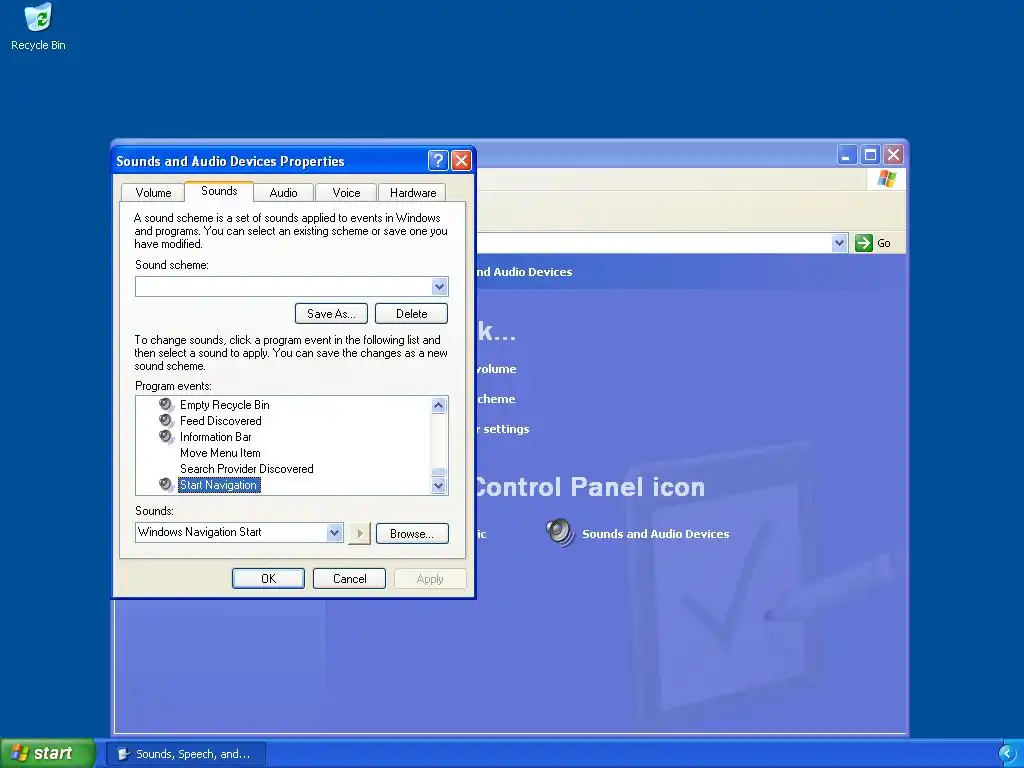Click Sounds and Audio Devices link
The width and height of the screenshot is (1024, 768).
pyautogui.click(x=656, y=534)
